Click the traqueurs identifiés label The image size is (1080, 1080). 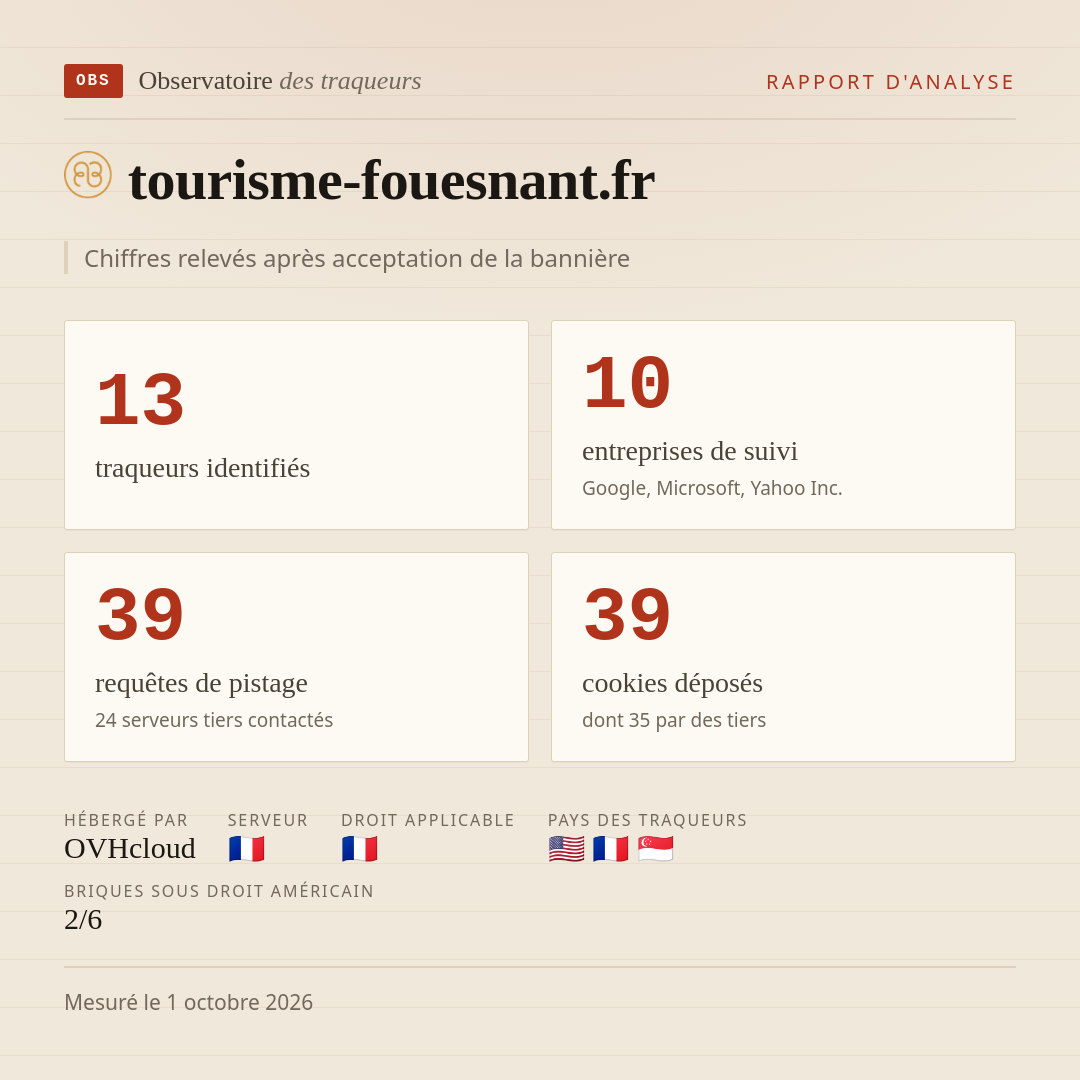pos(202,468)
